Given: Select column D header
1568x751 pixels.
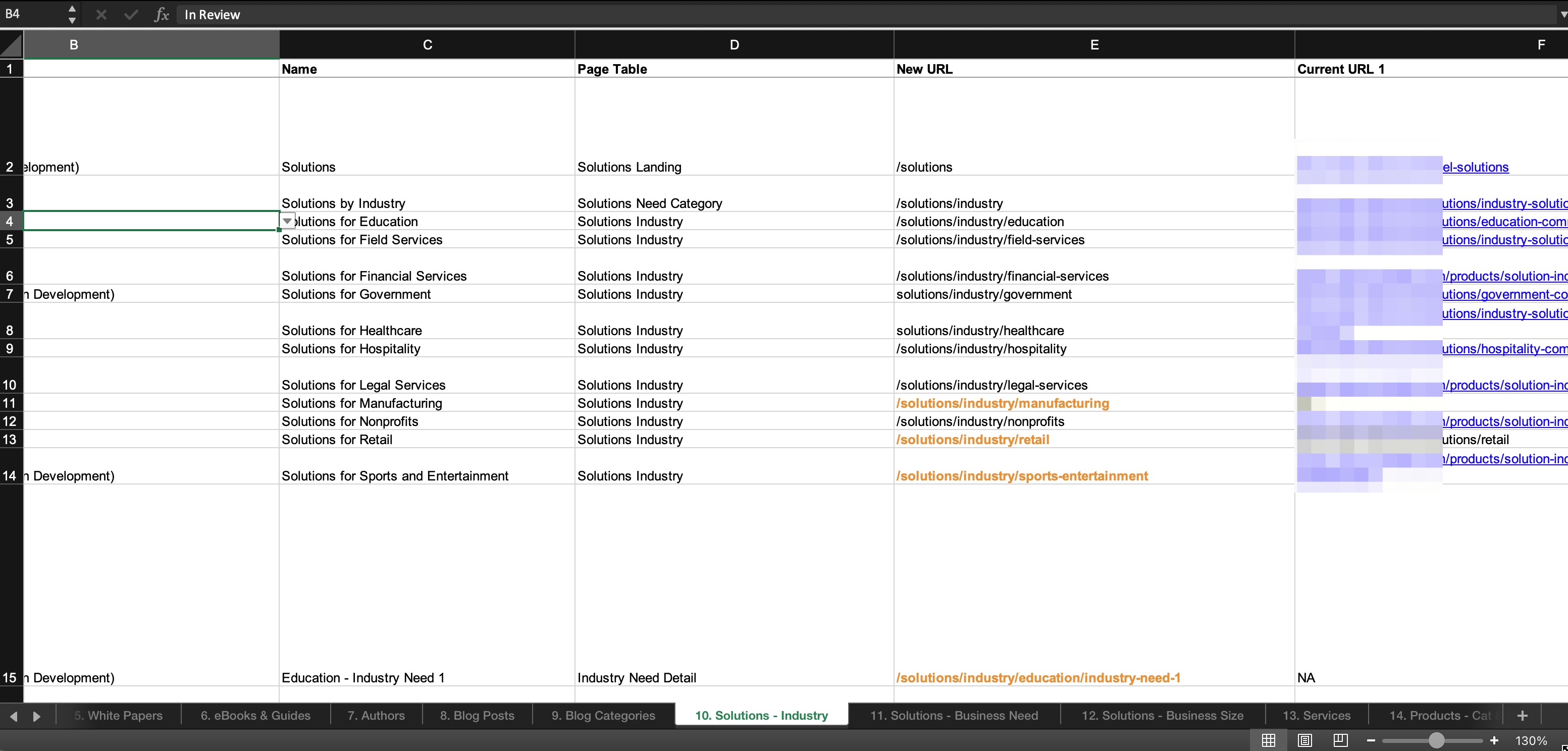Looking at the screenshot, I should pyautogui.click(x=734, y=44).
